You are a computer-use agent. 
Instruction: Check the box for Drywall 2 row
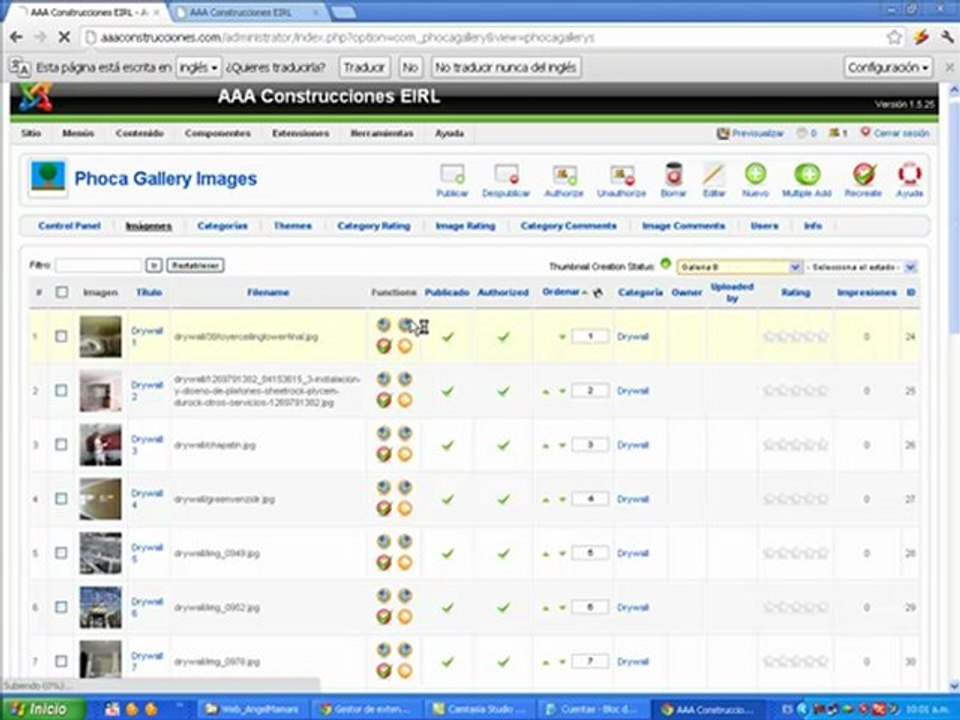[x=61, y=391]
